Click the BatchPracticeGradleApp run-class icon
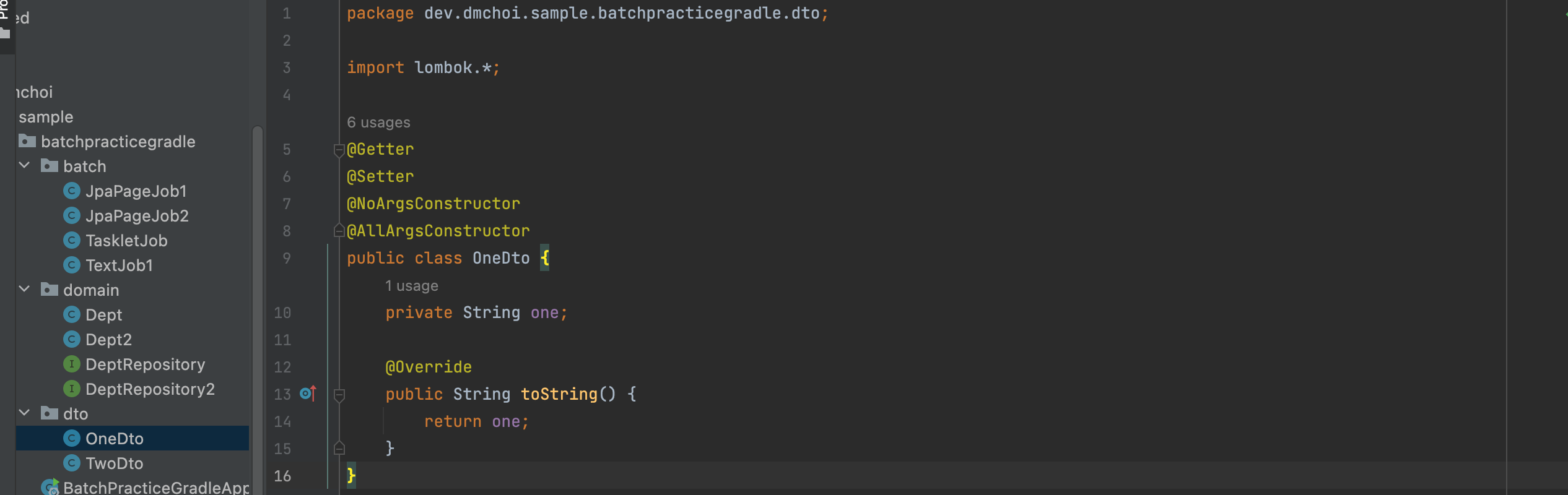Image resolution: width=1568 pixels, height=495 pixels. click(x=51, y=487)
